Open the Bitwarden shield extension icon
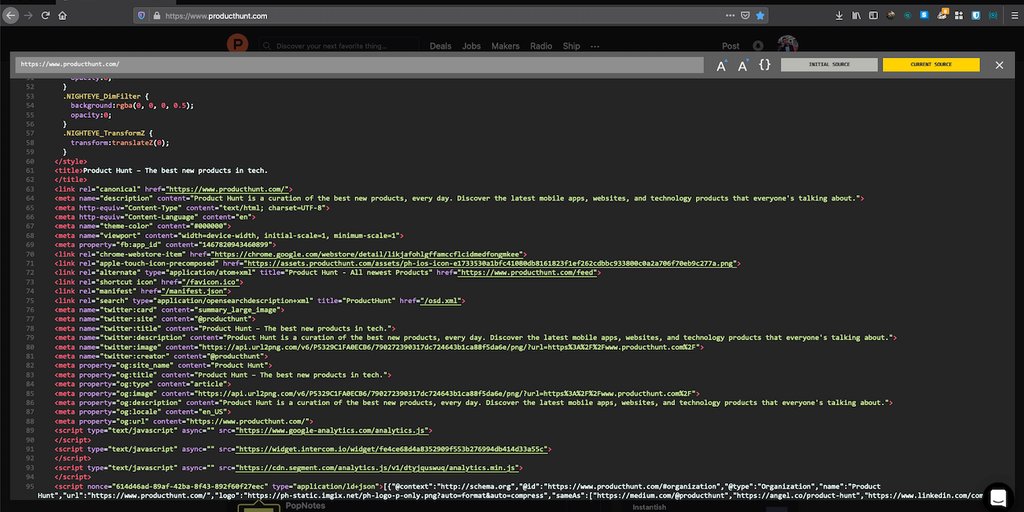1024x512 pixels. point(976,15)
